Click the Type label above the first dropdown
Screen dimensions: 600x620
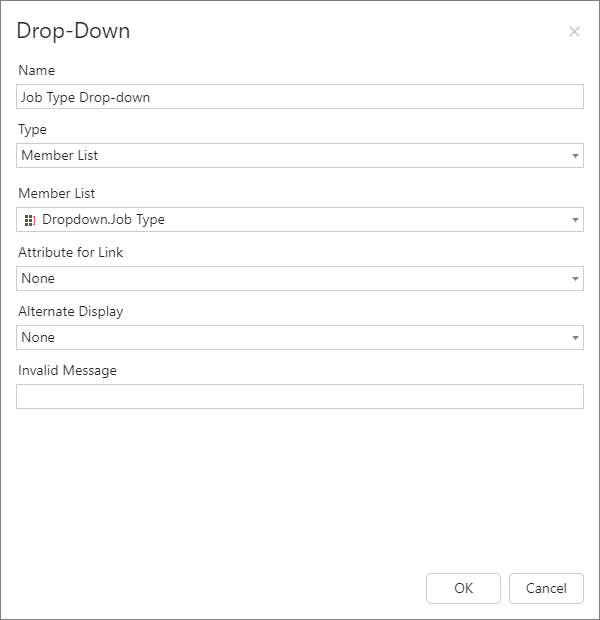point(33,130)
